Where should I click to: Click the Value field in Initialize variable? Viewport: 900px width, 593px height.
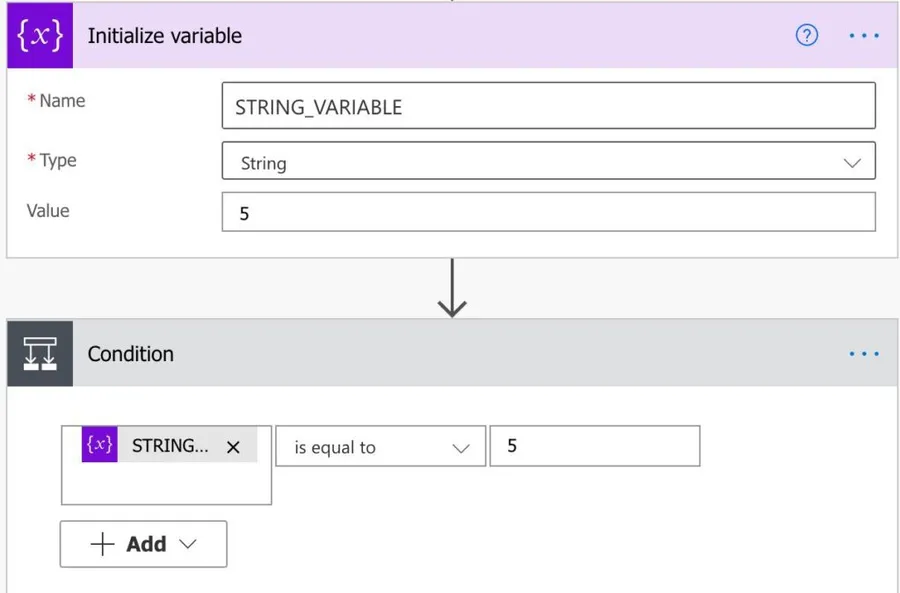pyautogui.click(x=548, y=213)
